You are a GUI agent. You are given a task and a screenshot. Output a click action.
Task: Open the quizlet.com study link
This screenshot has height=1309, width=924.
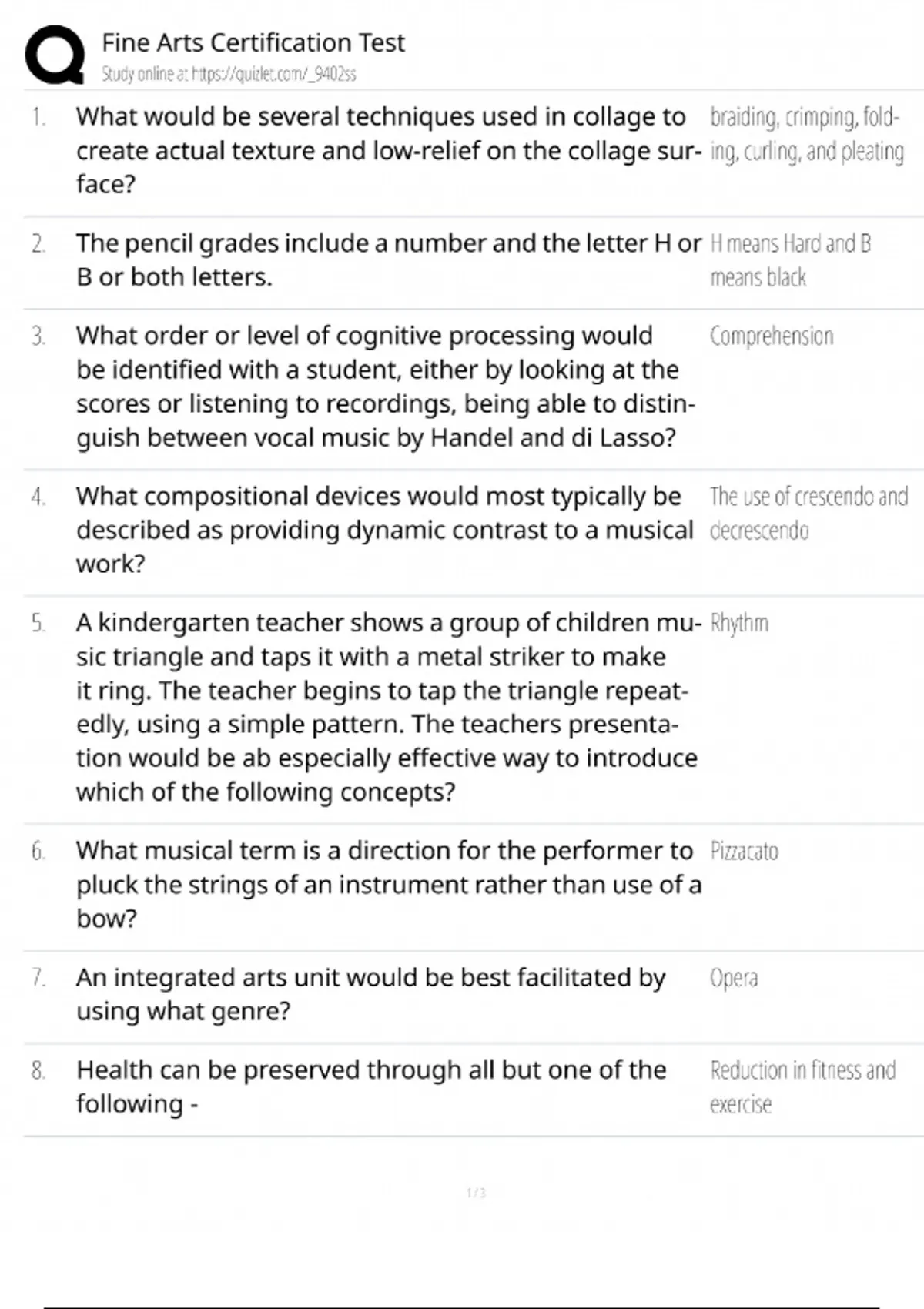[229, 75]
